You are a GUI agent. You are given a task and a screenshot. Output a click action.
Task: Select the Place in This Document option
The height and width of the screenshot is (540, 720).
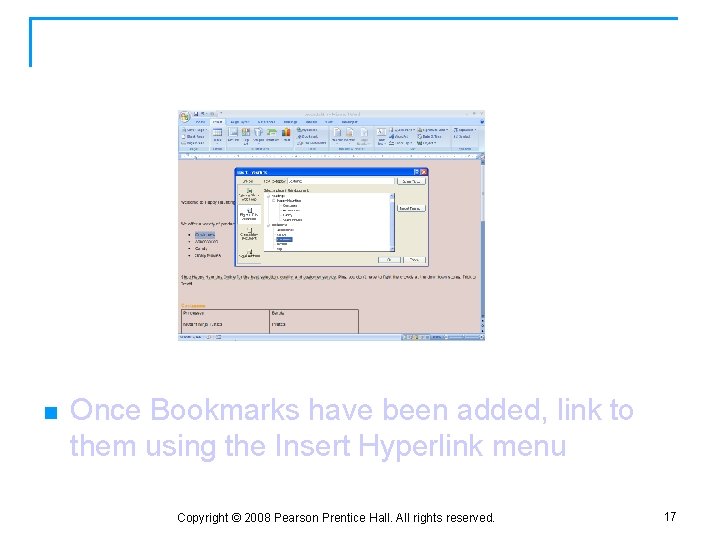[x=249, y=214]
